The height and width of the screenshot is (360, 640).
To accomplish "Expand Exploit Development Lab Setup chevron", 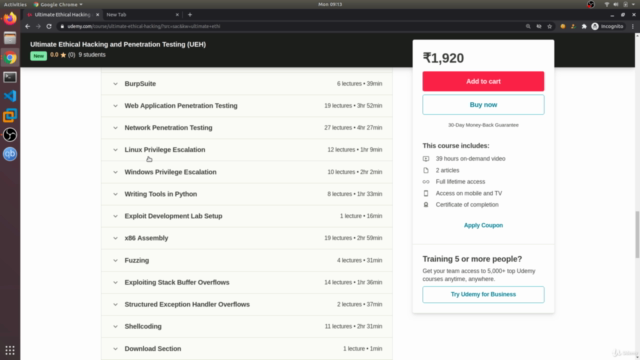I will [116, 216].
